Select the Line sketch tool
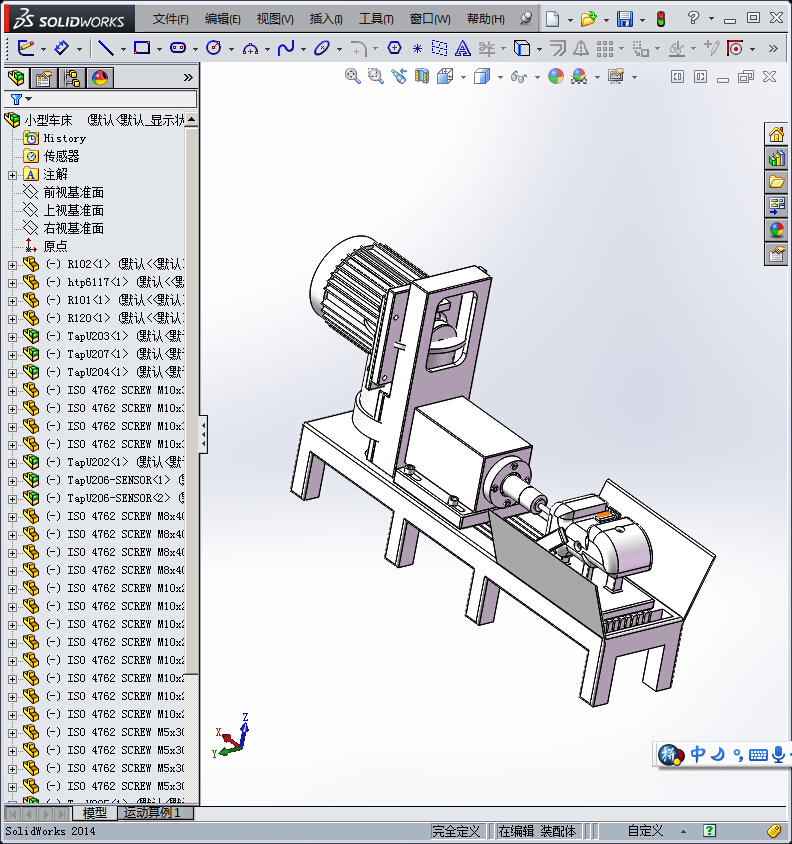792x844 pixels. (106, 48)
